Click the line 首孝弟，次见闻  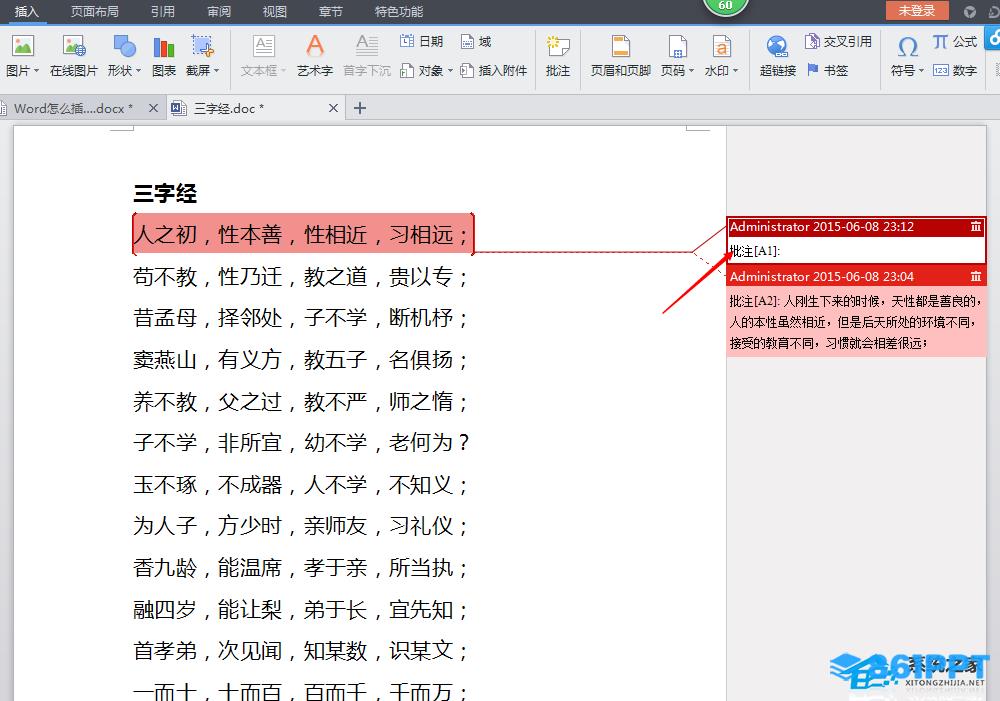click(x=301, y=651)
